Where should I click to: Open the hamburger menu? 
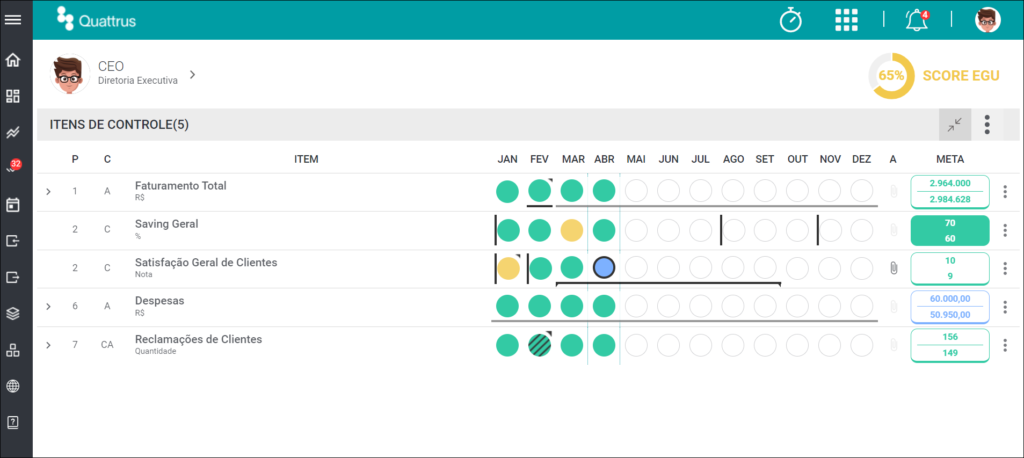(13, 20)
